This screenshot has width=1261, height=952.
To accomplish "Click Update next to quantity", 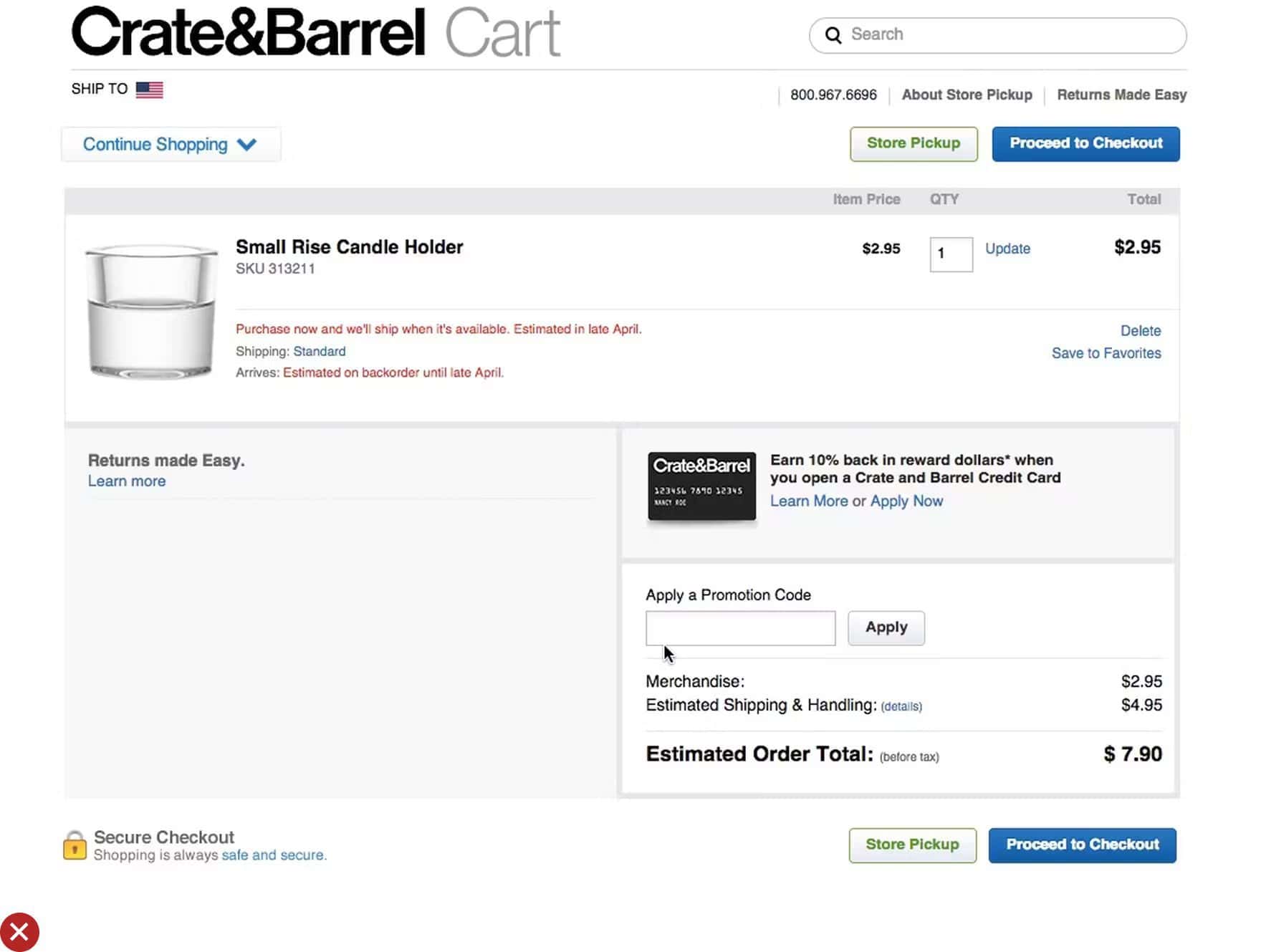I will click(1007, 249).
